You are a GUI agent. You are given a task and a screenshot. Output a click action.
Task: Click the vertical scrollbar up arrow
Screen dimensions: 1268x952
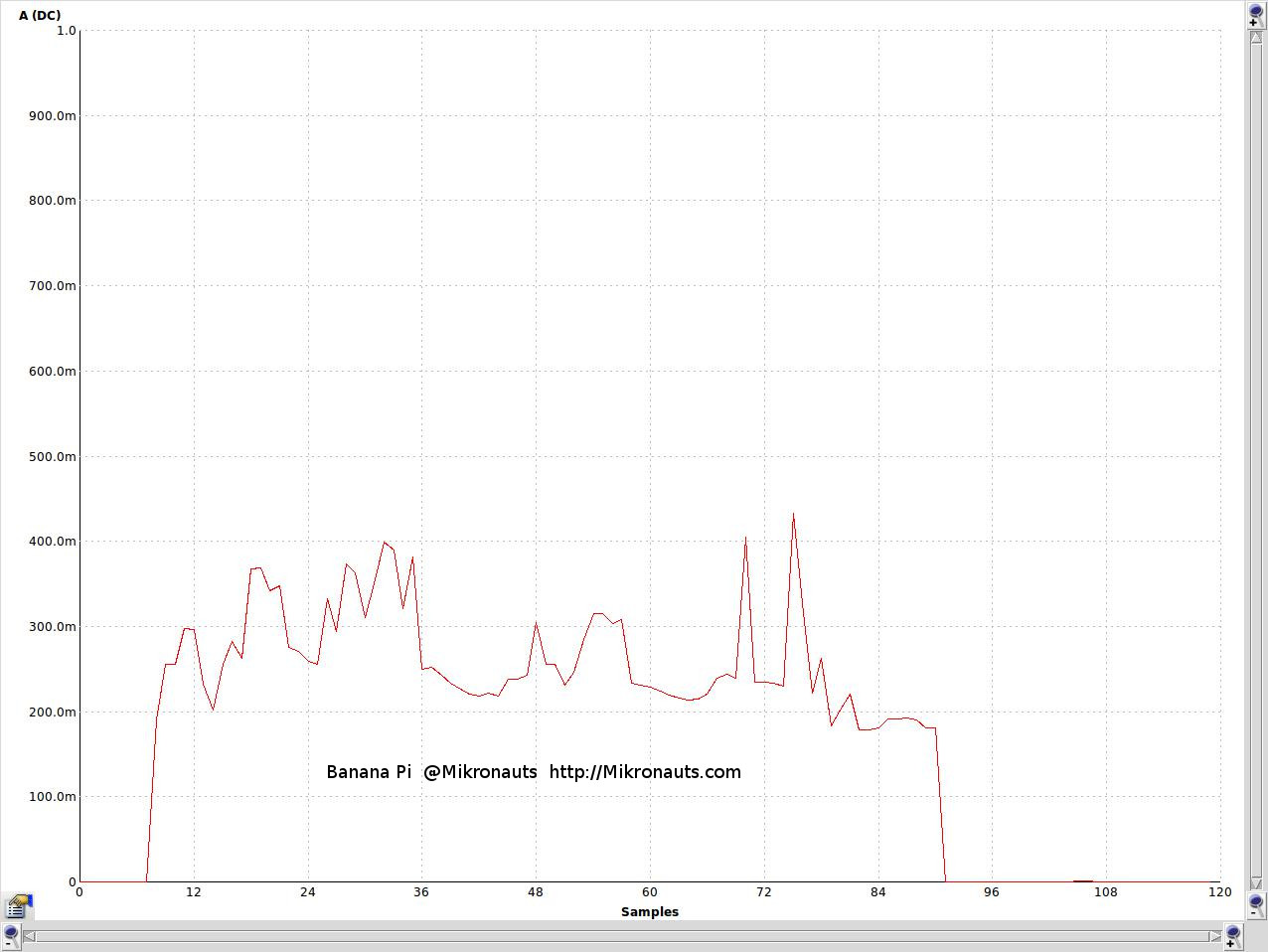(x=1256, y=37)
